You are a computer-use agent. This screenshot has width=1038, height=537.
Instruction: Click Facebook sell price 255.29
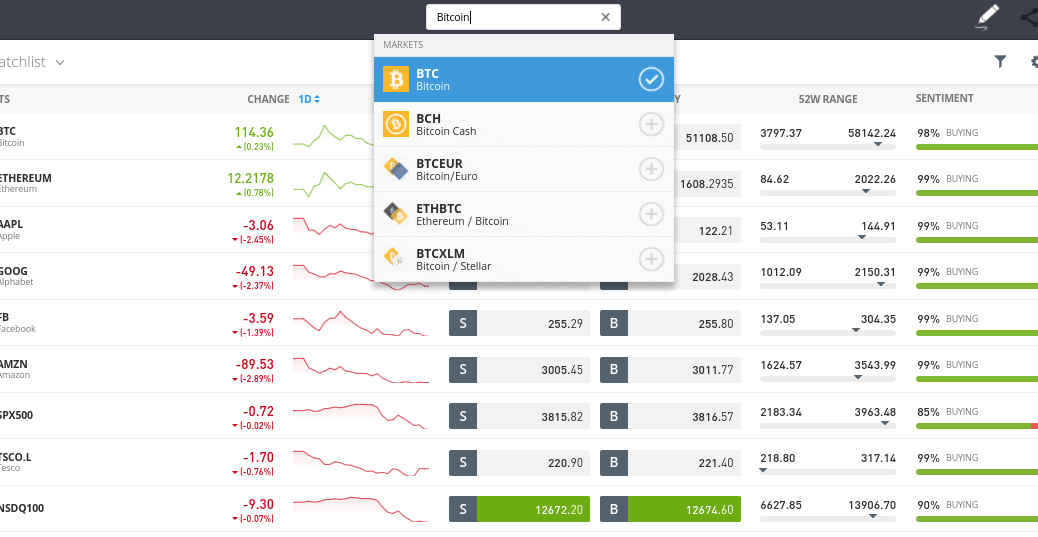(534, 323)
